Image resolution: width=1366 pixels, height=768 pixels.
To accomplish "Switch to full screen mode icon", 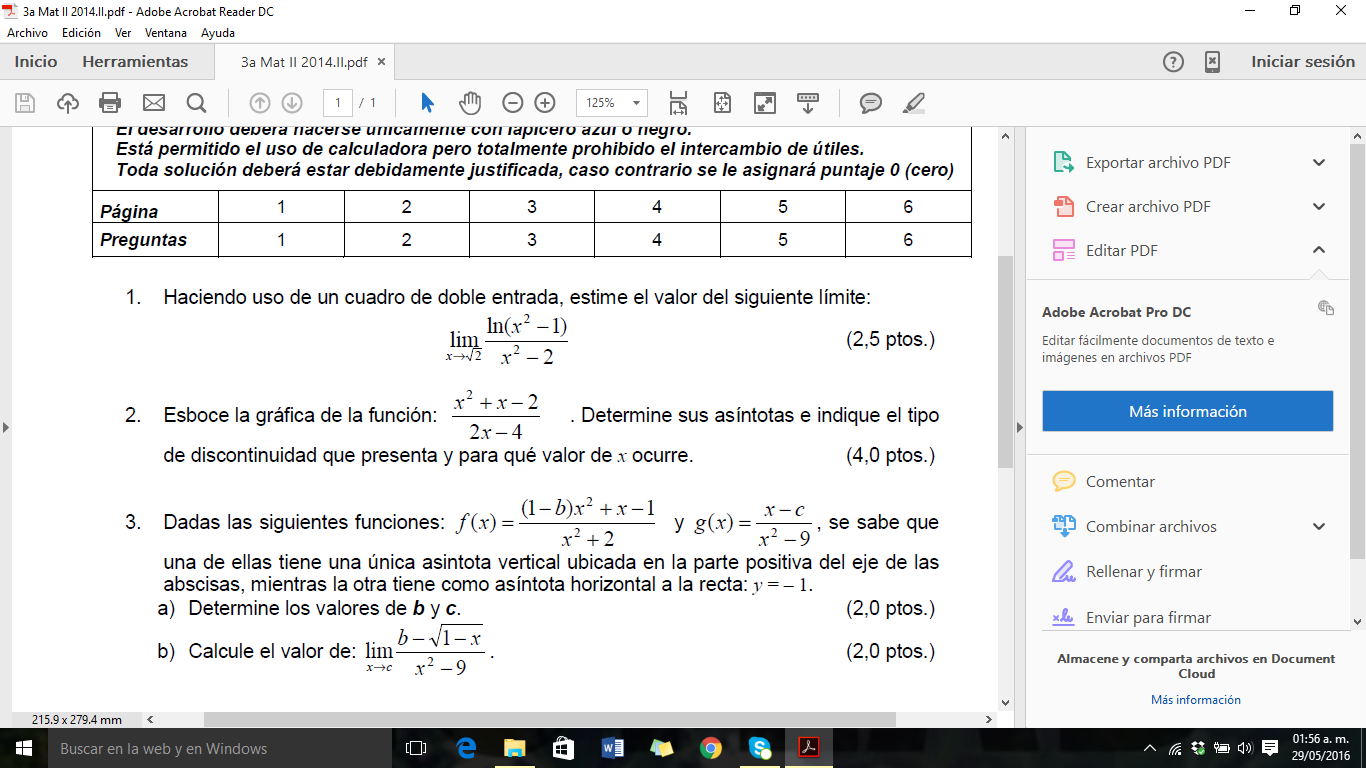I will click(x=765, y=102).
